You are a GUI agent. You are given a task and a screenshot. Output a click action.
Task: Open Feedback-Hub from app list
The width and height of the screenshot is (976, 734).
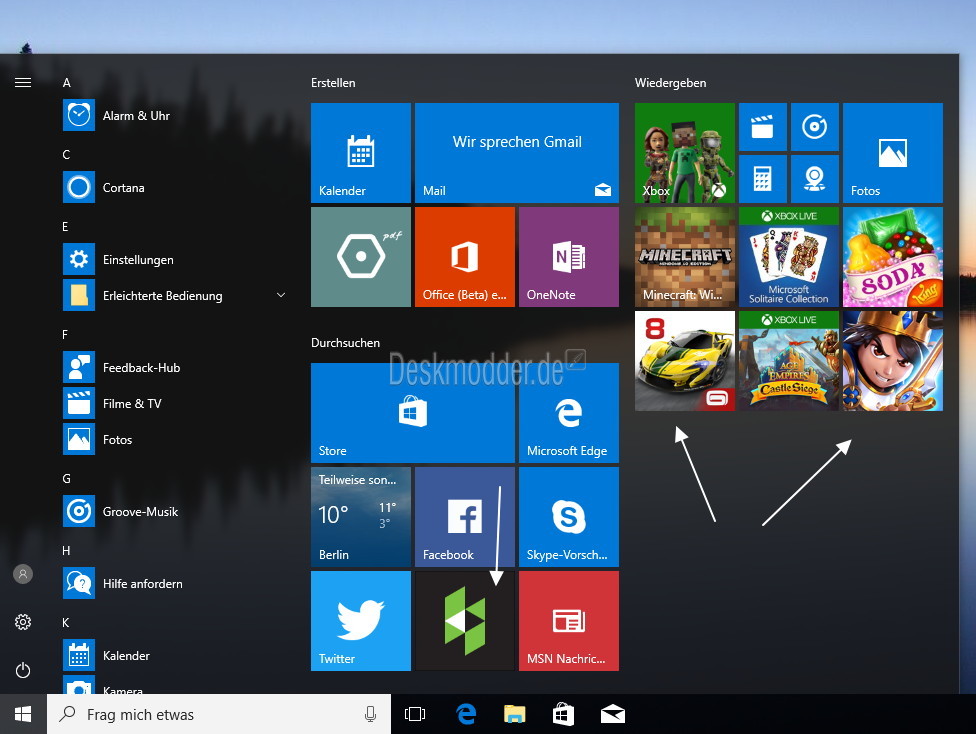point(174,367)
